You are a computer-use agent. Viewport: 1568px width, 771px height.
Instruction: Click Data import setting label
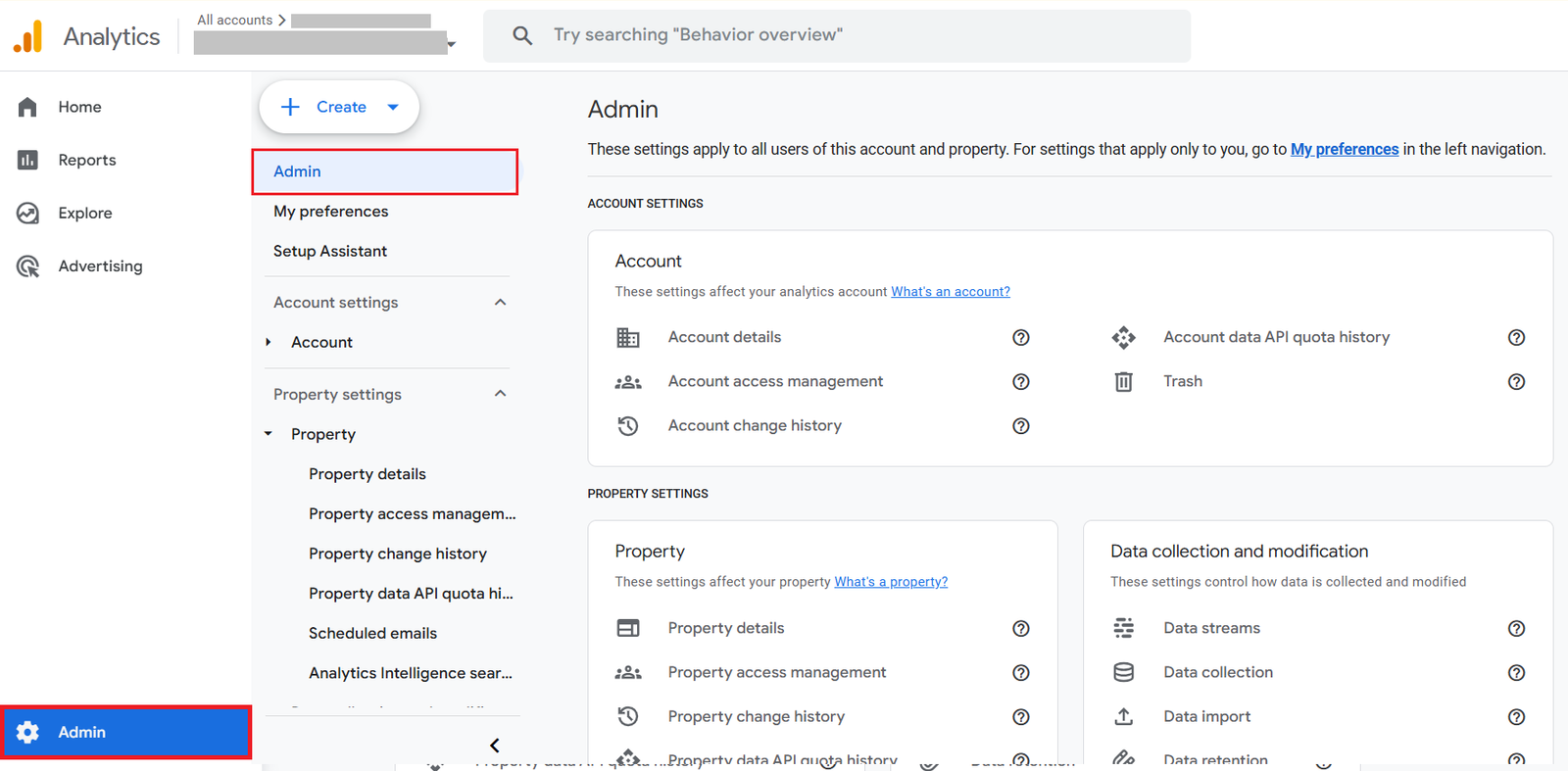click(x=1207, y=716)
